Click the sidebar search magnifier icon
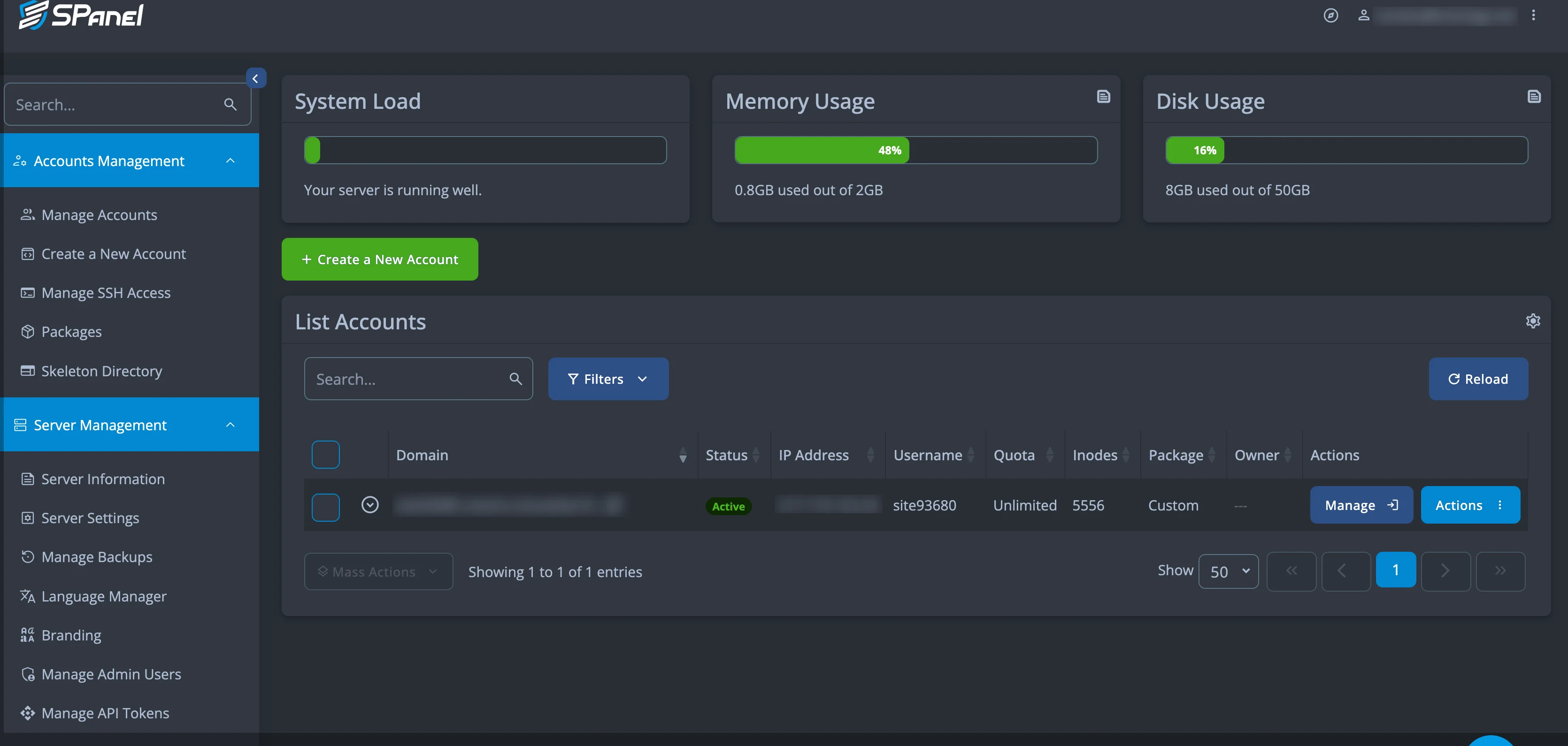 (230, 105)
